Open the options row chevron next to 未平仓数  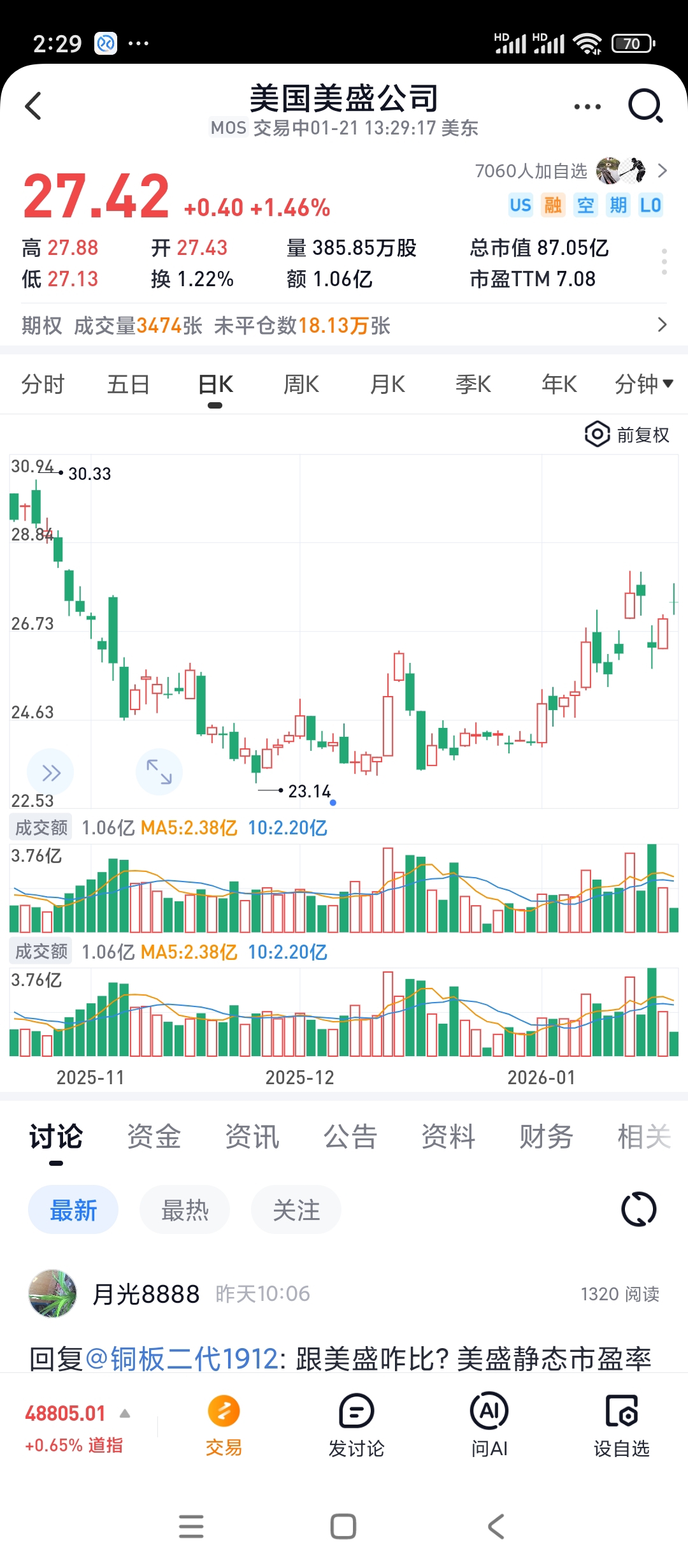tap(663, 325)
